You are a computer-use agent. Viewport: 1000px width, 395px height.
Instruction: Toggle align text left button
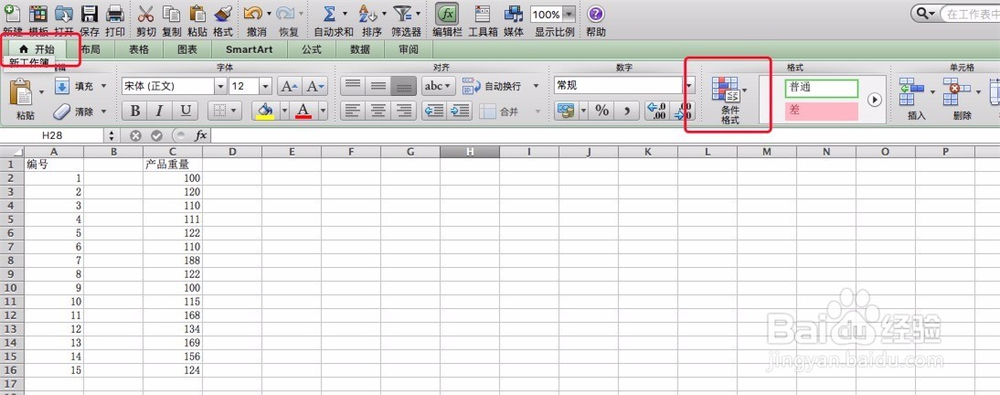pyautogui.click(x=353, y=111)
